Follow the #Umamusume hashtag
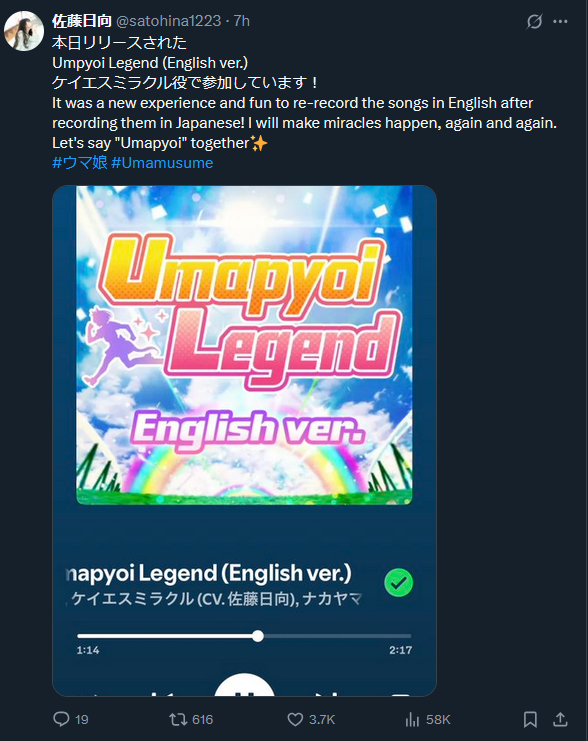Viewport: 588px width, 741px height. click(162, 163)
